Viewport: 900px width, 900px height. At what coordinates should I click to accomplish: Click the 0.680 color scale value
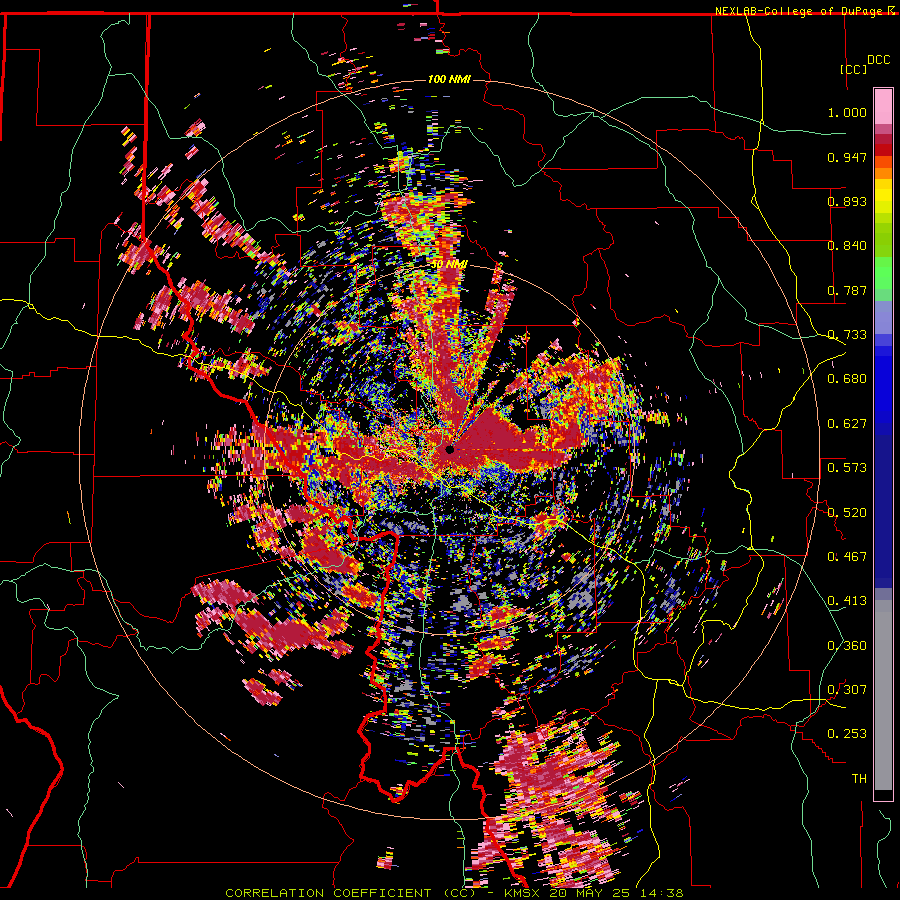click(x=847, y=379)
